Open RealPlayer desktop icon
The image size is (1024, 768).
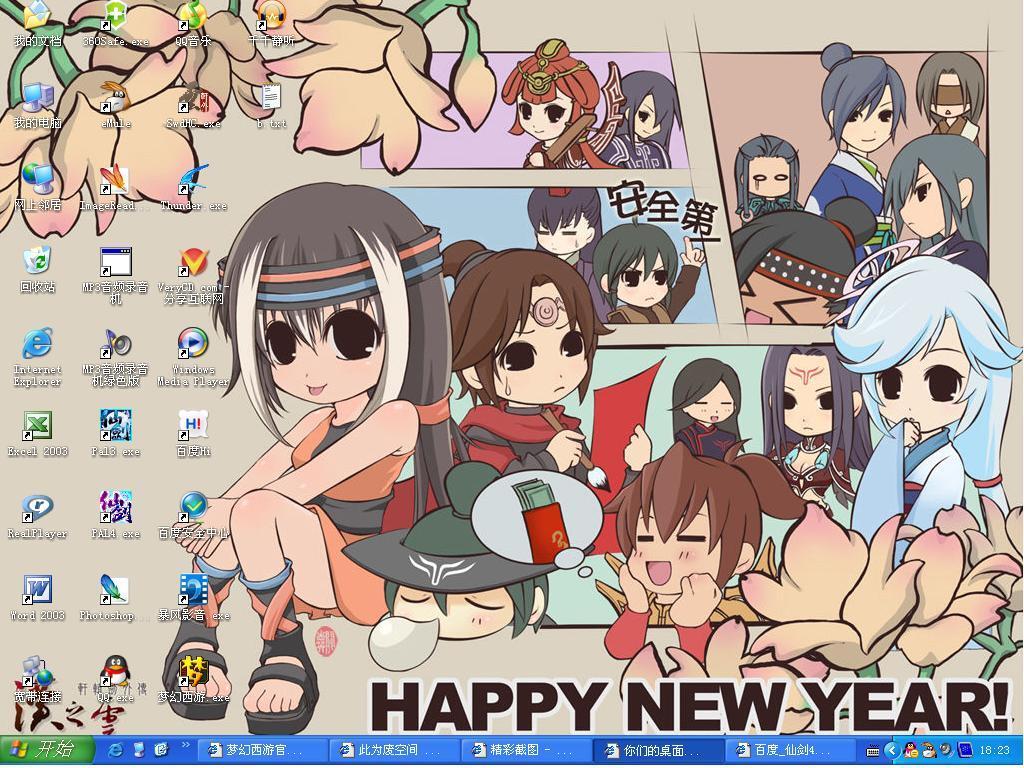point(37,508)
